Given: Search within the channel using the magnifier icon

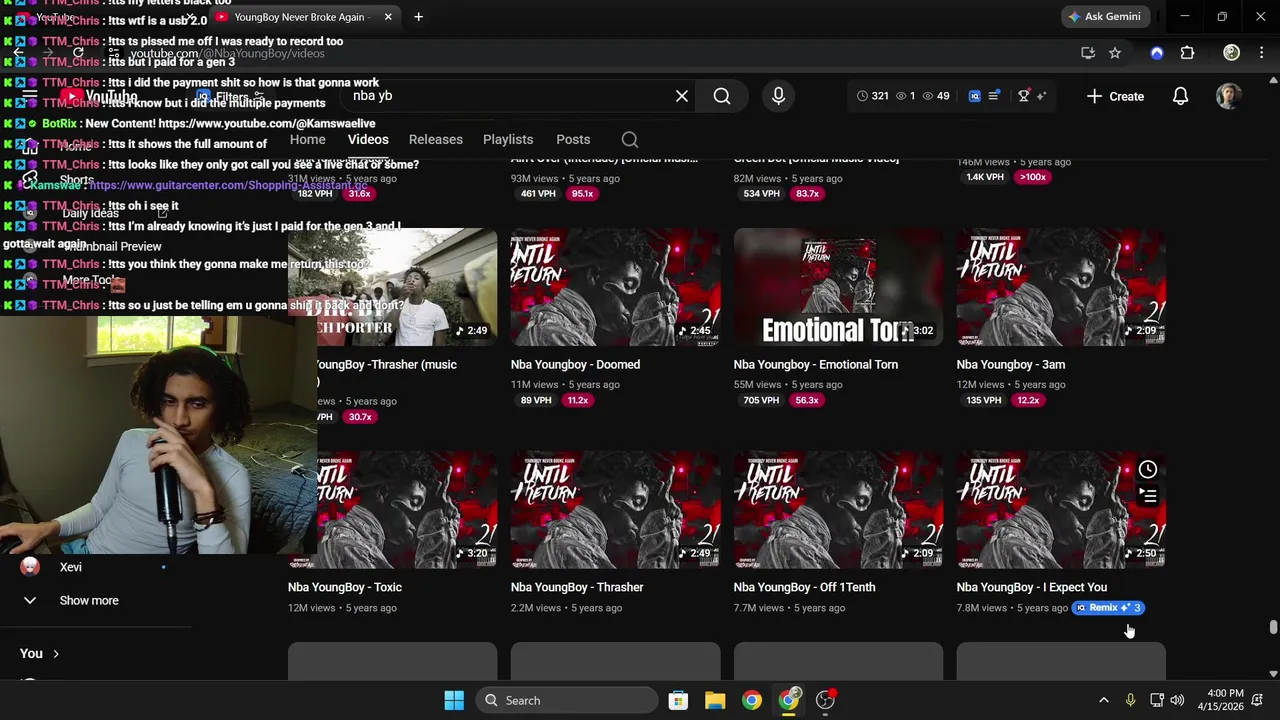Looking at the screenshot, I should coord(629,140).
